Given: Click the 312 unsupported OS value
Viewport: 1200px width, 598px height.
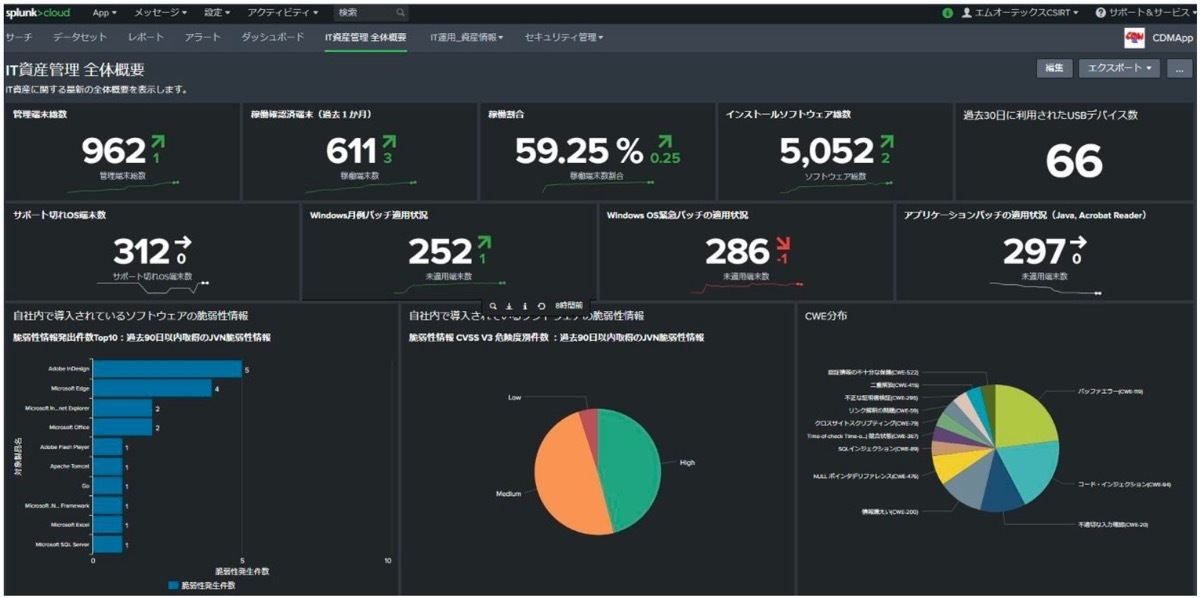Looking at the screenshot, I should pos(142,251).
